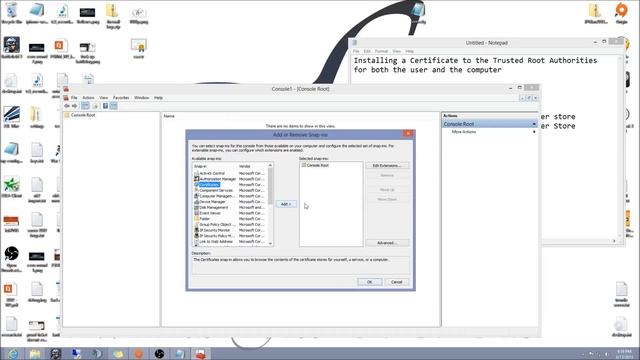Click the black circular taskbar icon

[159, 353]
